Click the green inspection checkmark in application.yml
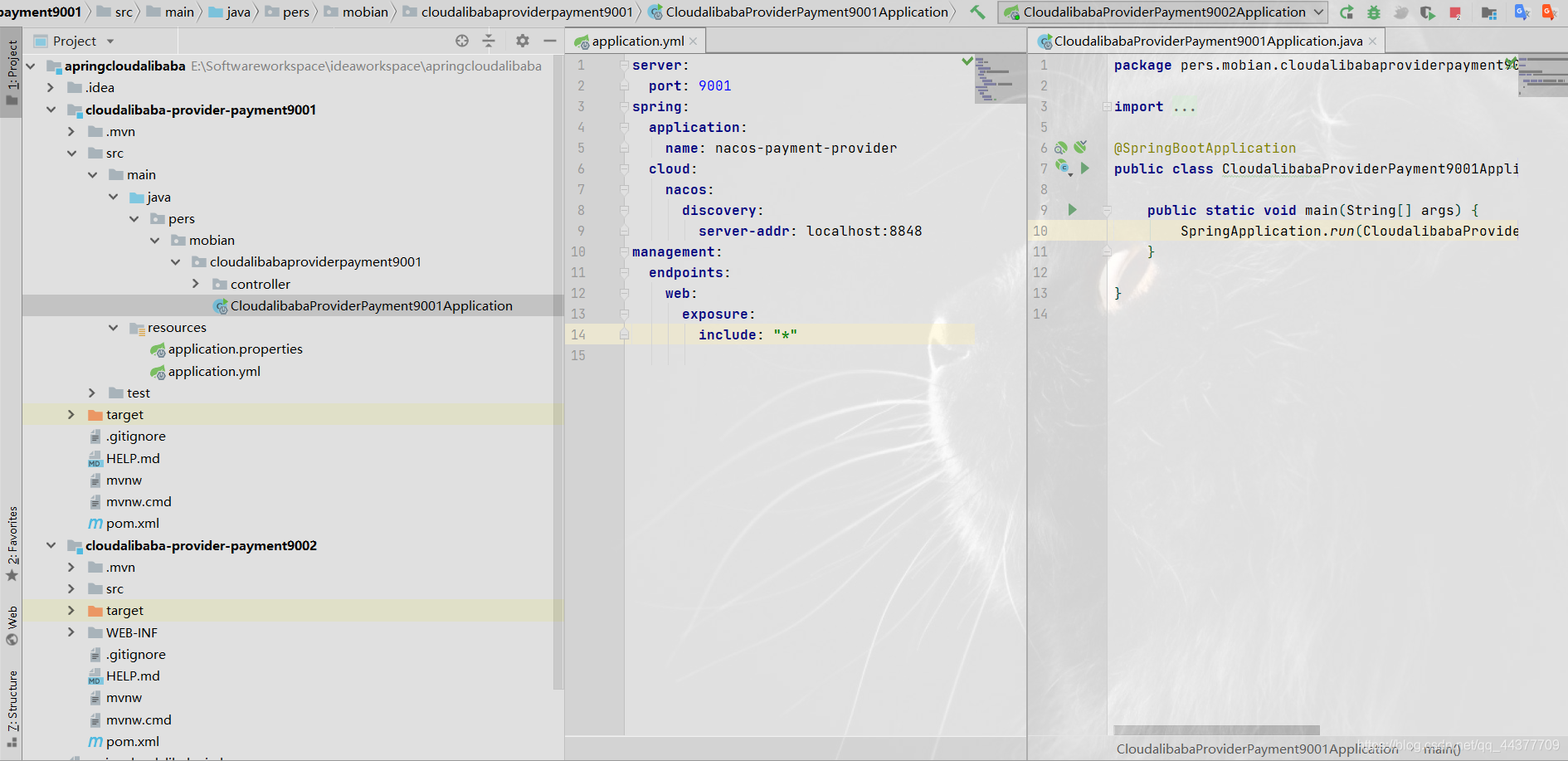This screenshot has width=1568, height=761. (967, 61)
